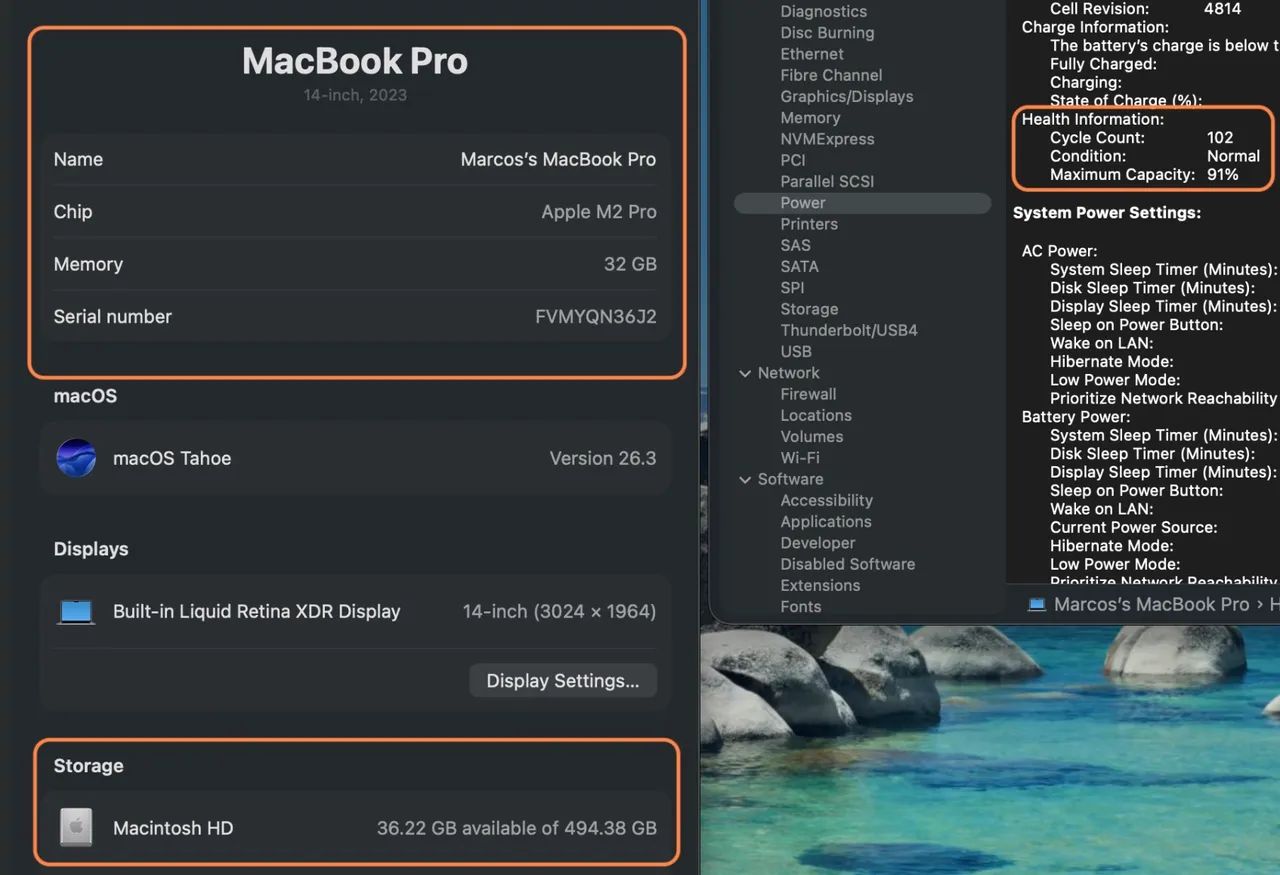Screen dimensions: 1280x875
Task: Collapse the Network section in System Information
Action: click(x=744, y=373)
